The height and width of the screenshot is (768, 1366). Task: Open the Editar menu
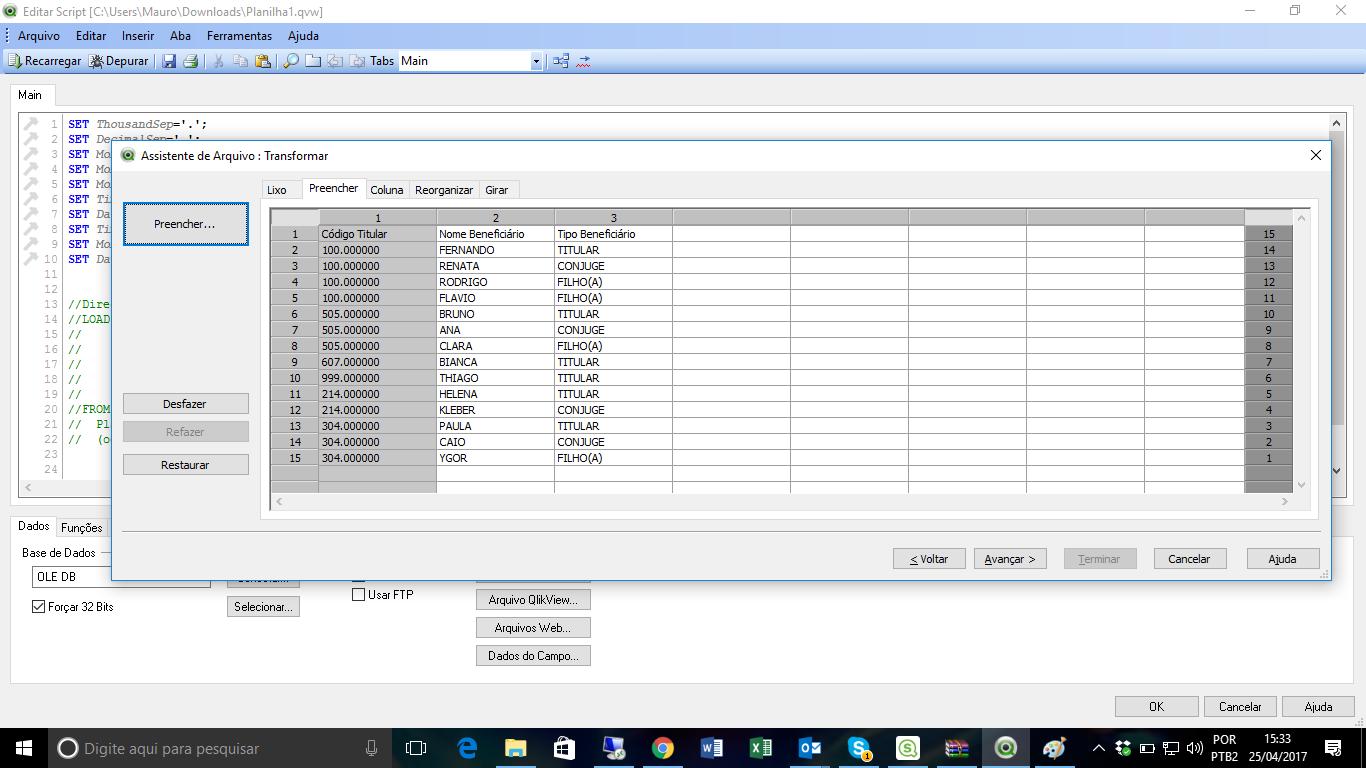(x=91, y=35)
